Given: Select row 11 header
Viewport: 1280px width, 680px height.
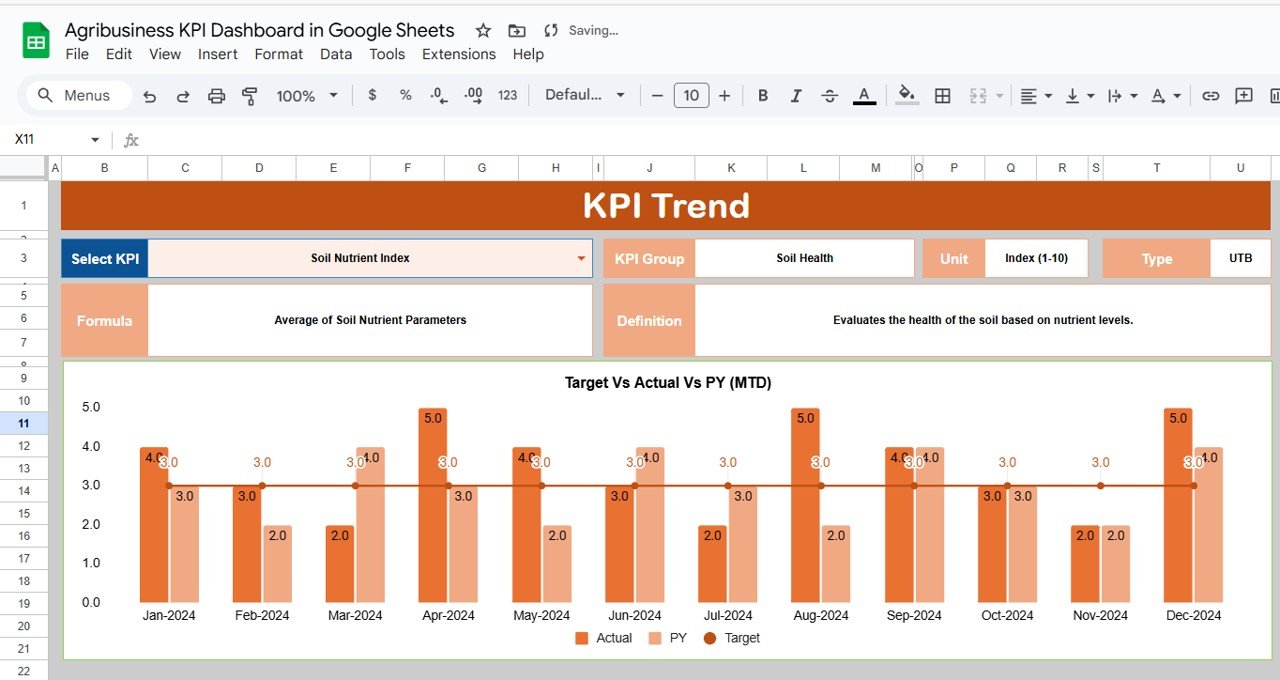Looking at the screenshot, I should [x=24, y=423].
